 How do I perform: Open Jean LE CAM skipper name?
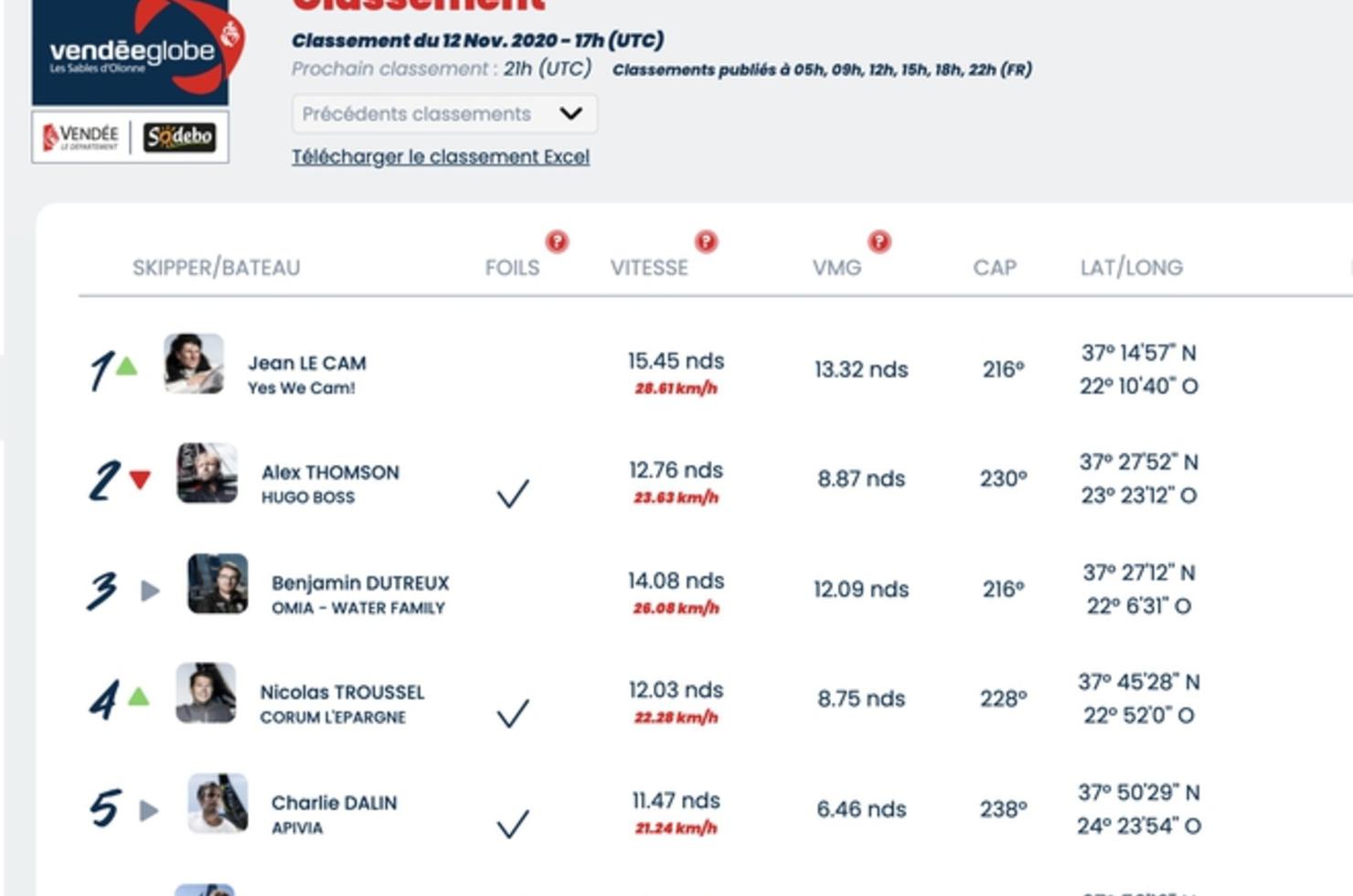[307, 363]
